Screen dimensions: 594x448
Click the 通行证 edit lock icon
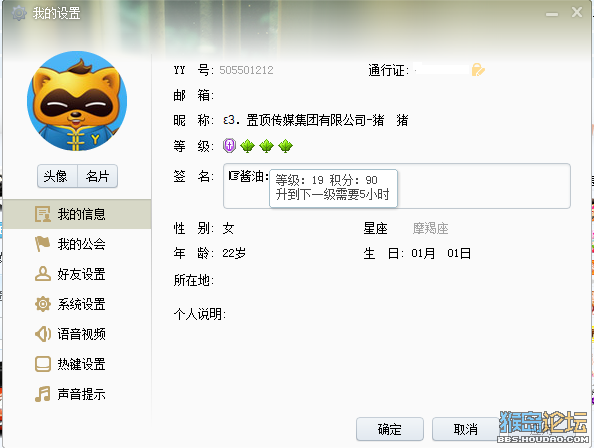click(x=478, y=70)
